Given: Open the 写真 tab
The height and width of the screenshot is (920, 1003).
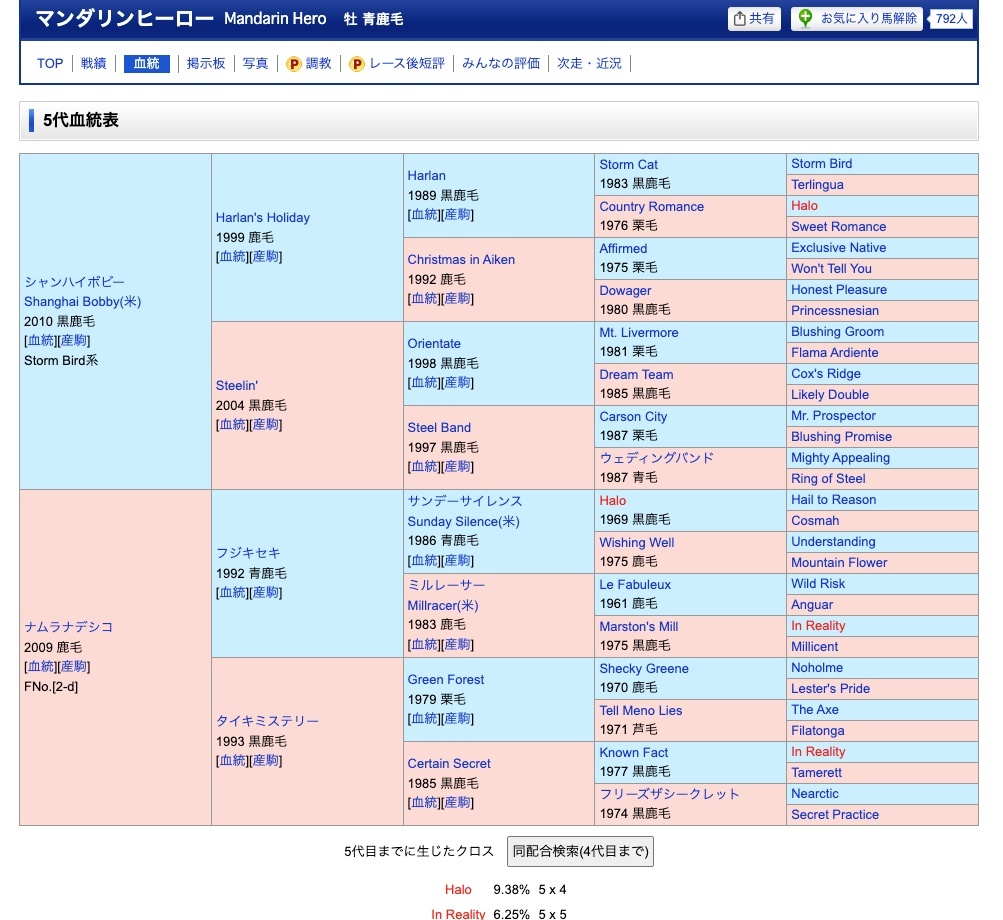Looking at the screenshot, I should [x=255, y=63].
